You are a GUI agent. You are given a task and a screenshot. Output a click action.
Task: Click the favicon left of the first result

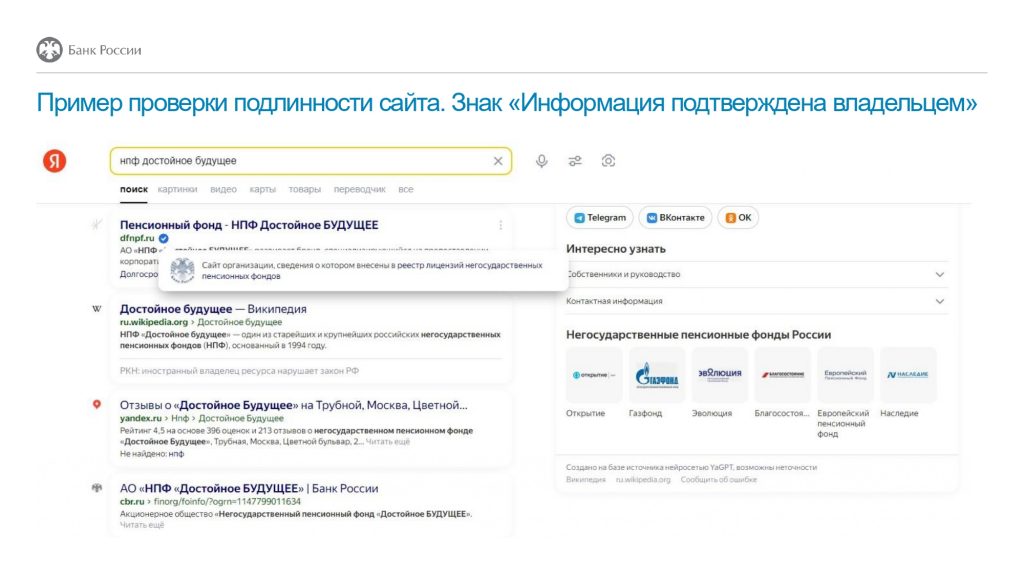tap(97, 225)
